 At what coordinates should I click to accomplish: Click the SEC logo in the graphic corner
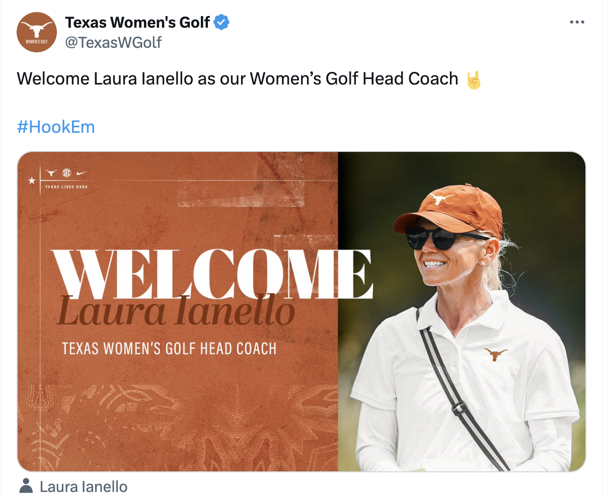tap(67, 173)
